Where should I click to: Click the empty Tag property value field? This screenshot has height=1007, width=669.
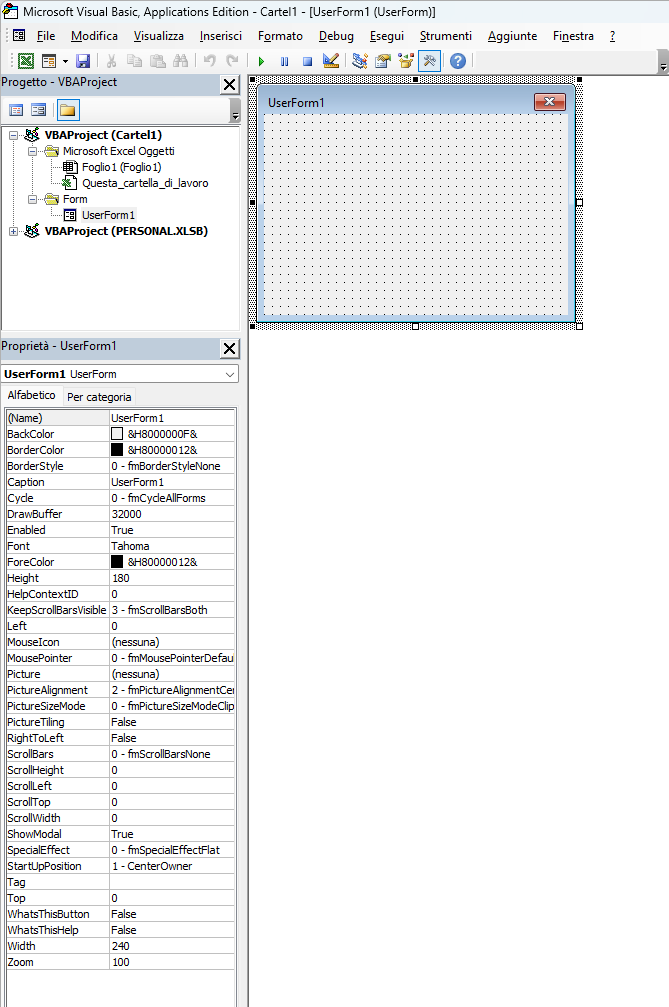pyautogui.click(x=172, y=882)
